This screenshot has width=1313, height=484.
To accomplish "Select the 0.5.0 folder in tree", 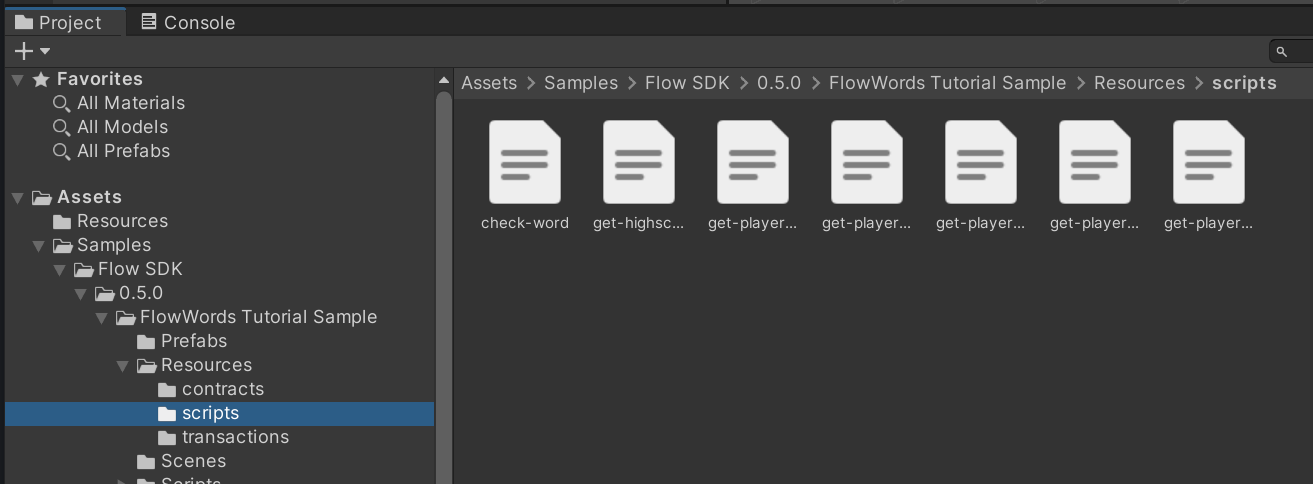I will pos(141,293).
